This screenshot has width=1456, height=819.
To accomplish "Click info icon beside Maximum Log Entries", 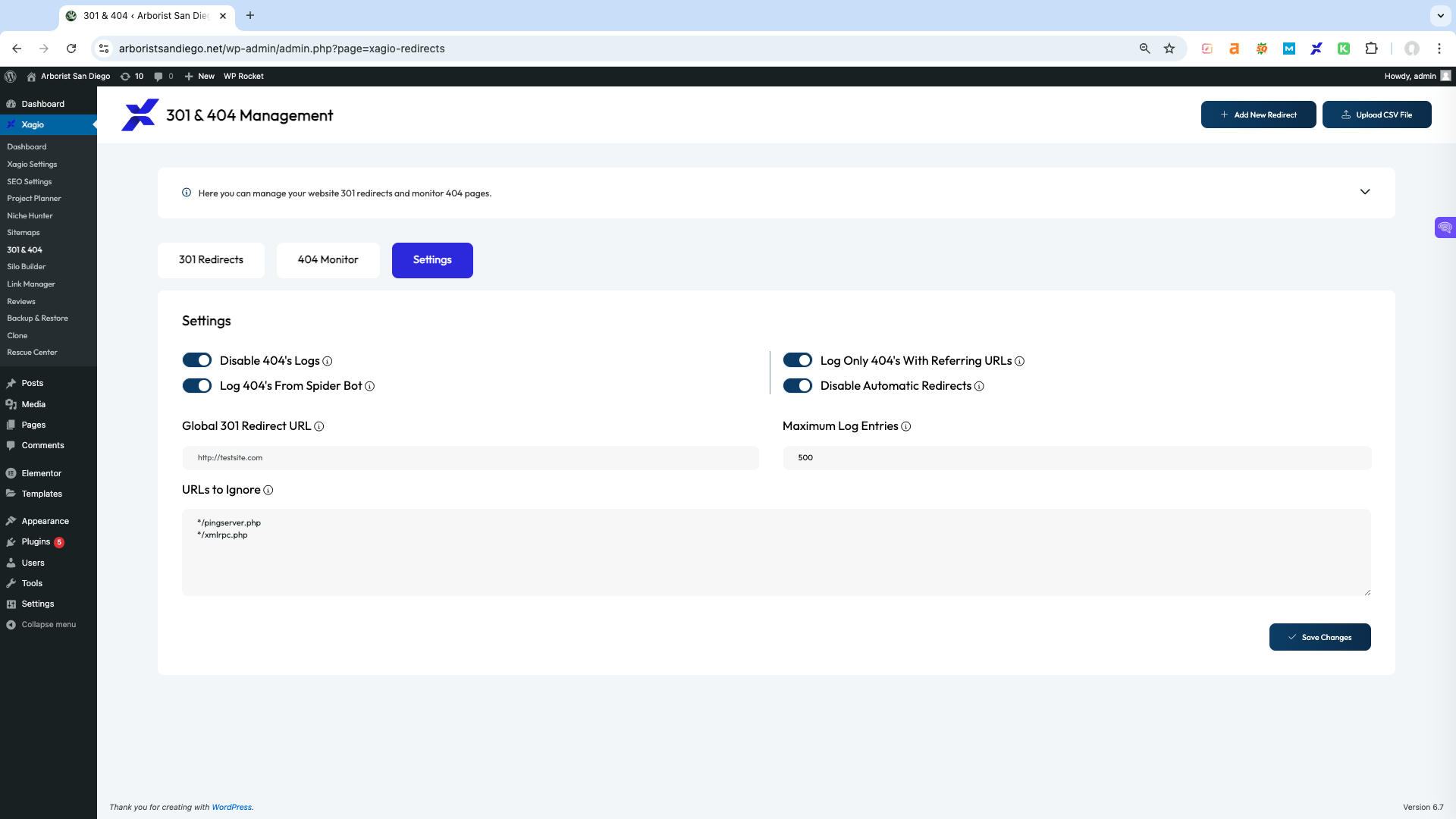I will click(x=906, y=427).
